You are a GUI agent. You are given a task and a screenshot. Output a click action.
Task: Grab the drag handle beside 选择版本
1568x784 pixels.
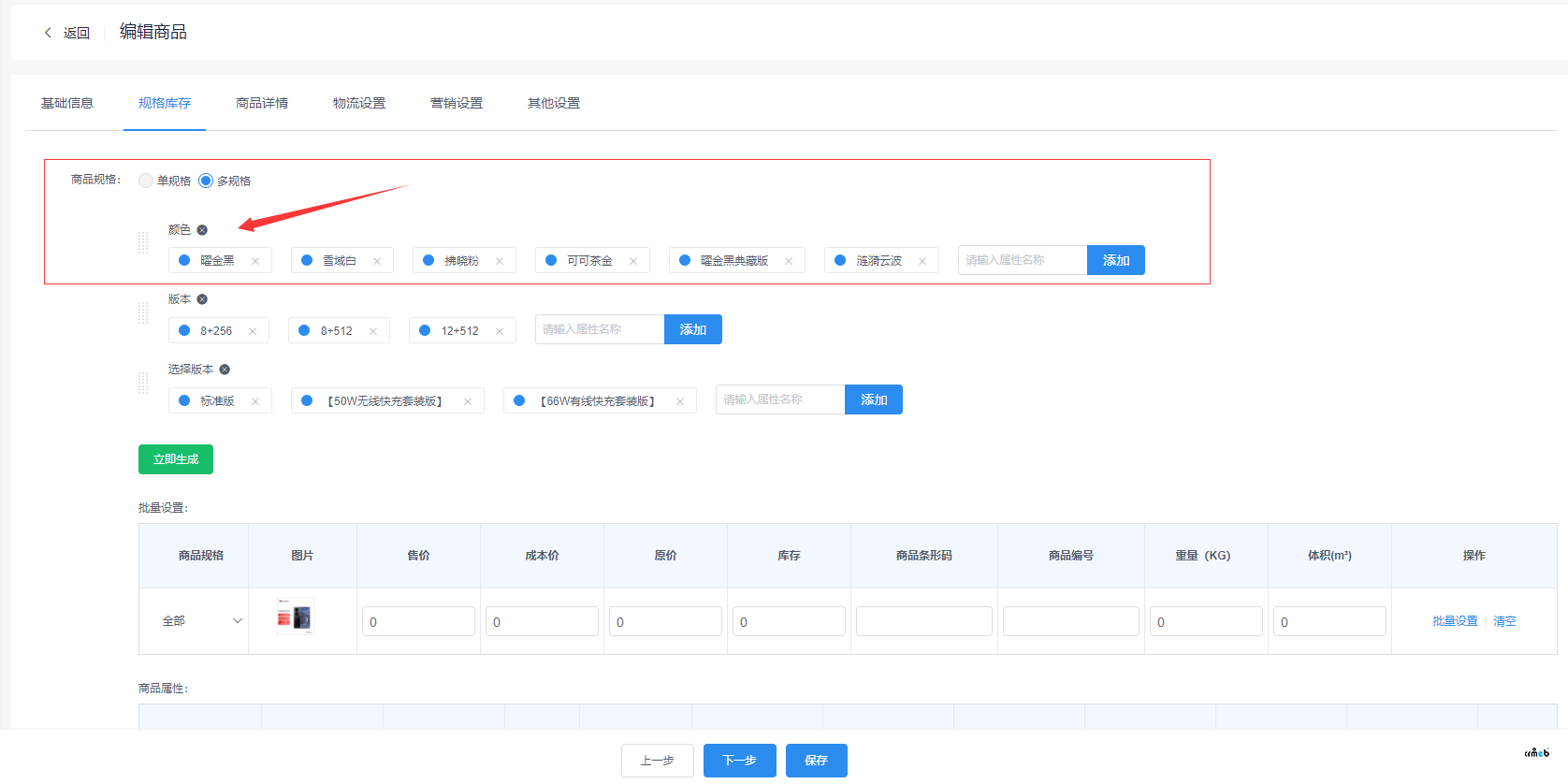tap(143, 383)
